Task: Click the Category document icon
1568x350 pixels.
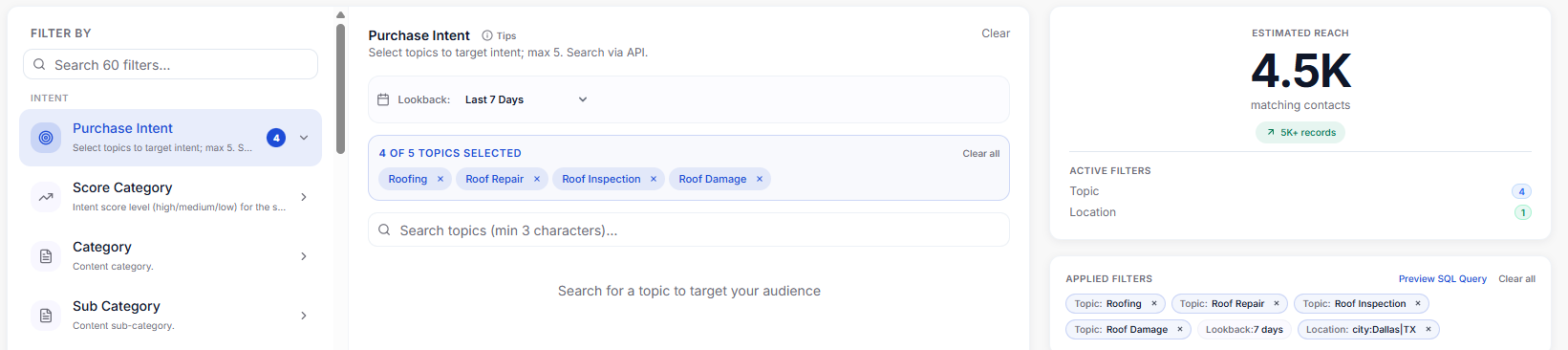Action: tap(45, 256)
